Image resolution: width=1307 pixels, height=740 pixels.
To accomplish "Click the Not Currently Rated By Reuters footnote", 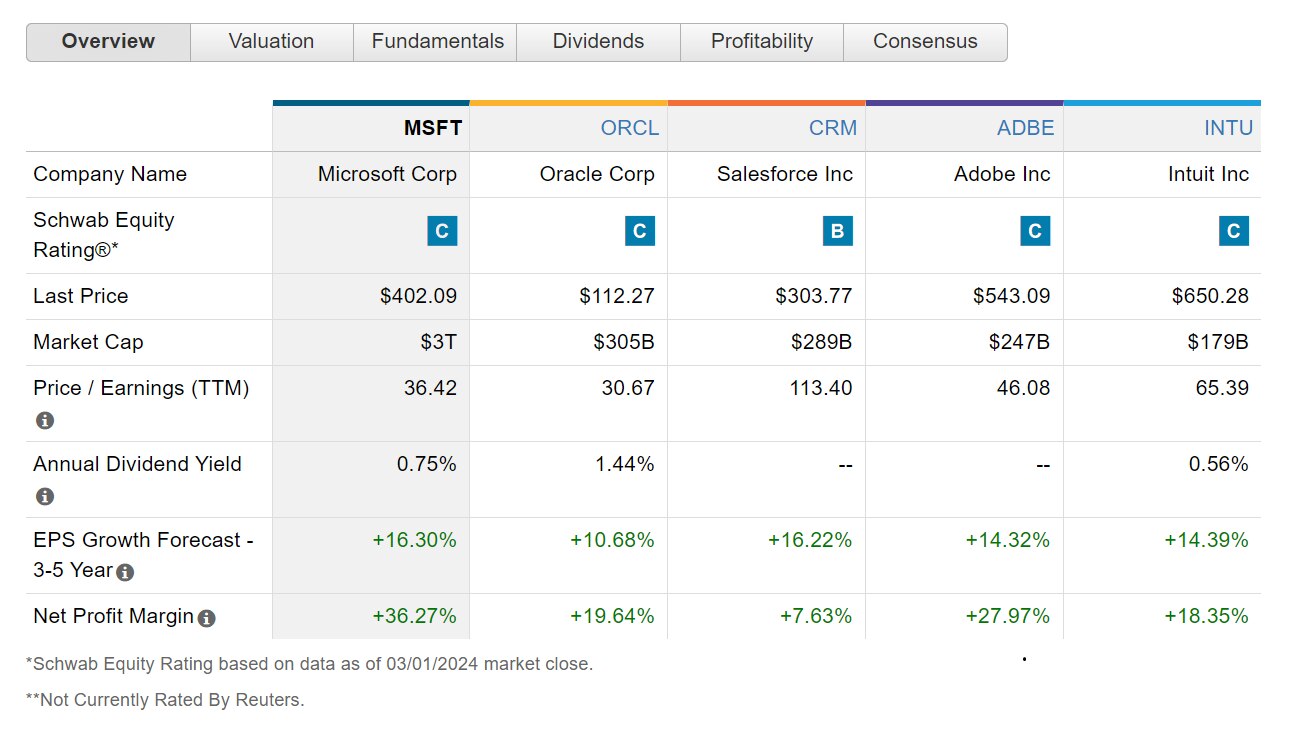I will click(165, 700).
